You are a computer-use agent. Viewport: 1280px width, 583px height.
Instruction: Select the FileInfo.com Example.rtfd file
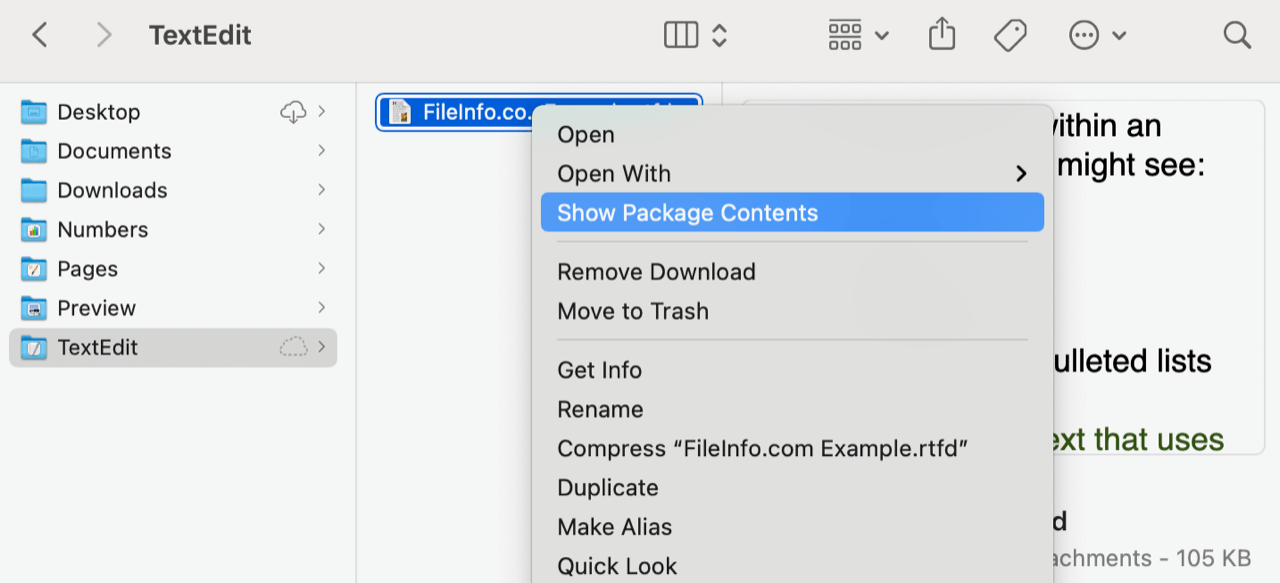tap(470, 112)
